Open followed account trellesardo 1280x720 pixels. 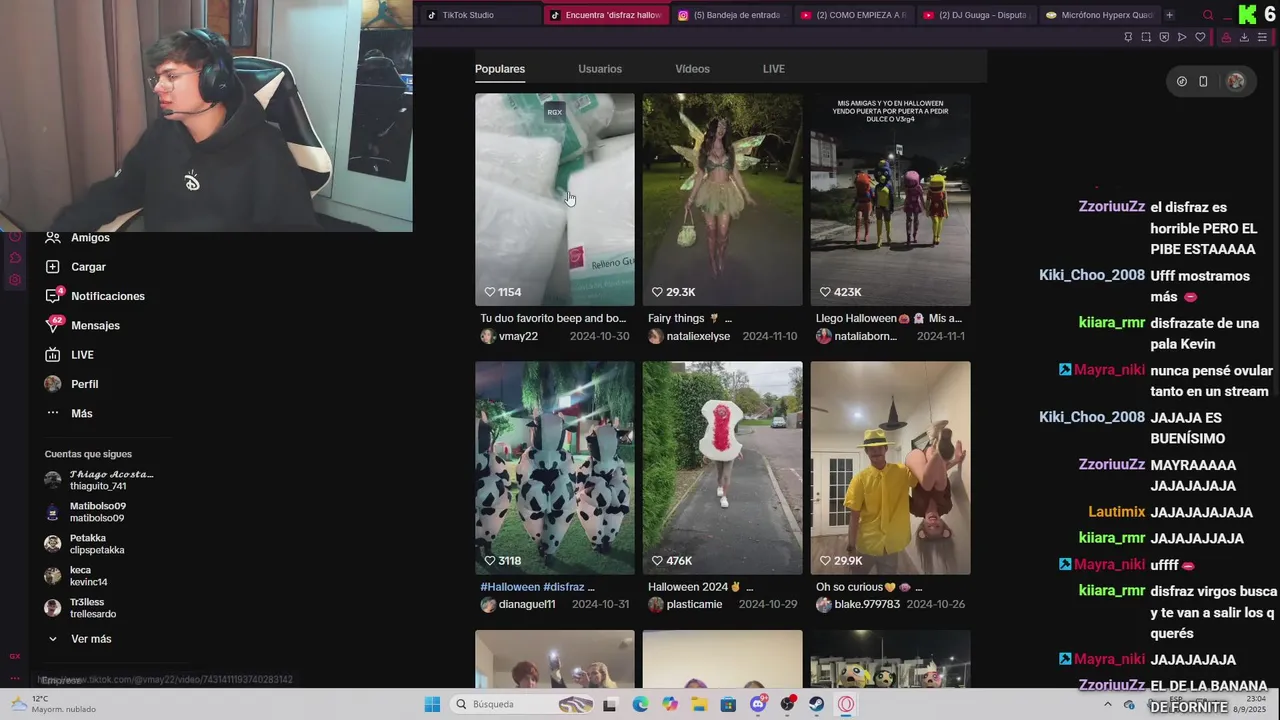tap(80, 608)
